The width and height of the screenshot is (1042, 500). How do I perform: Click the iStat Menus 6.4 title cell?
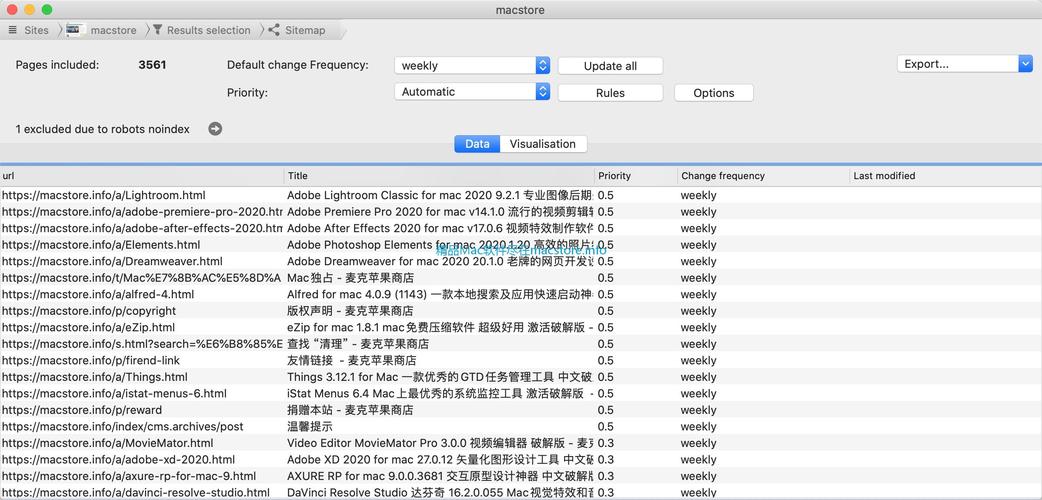click(x=439, y=394)
